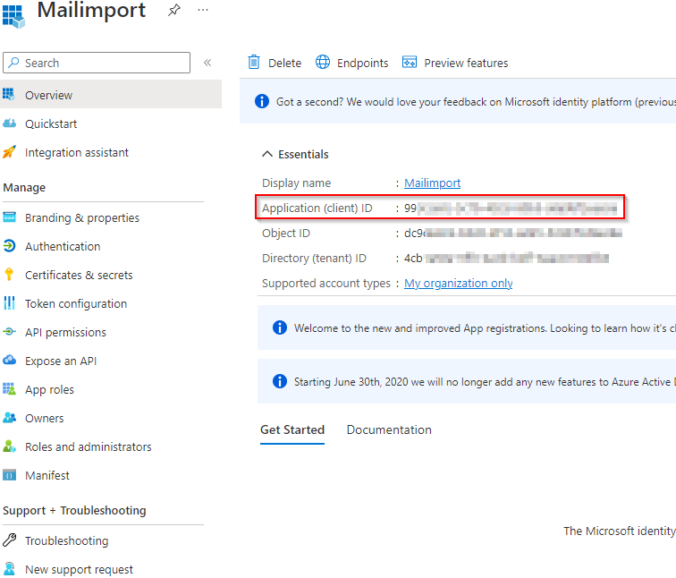Open Token configuration
This screenshot has height=578, width=676.
pos(76,304)
